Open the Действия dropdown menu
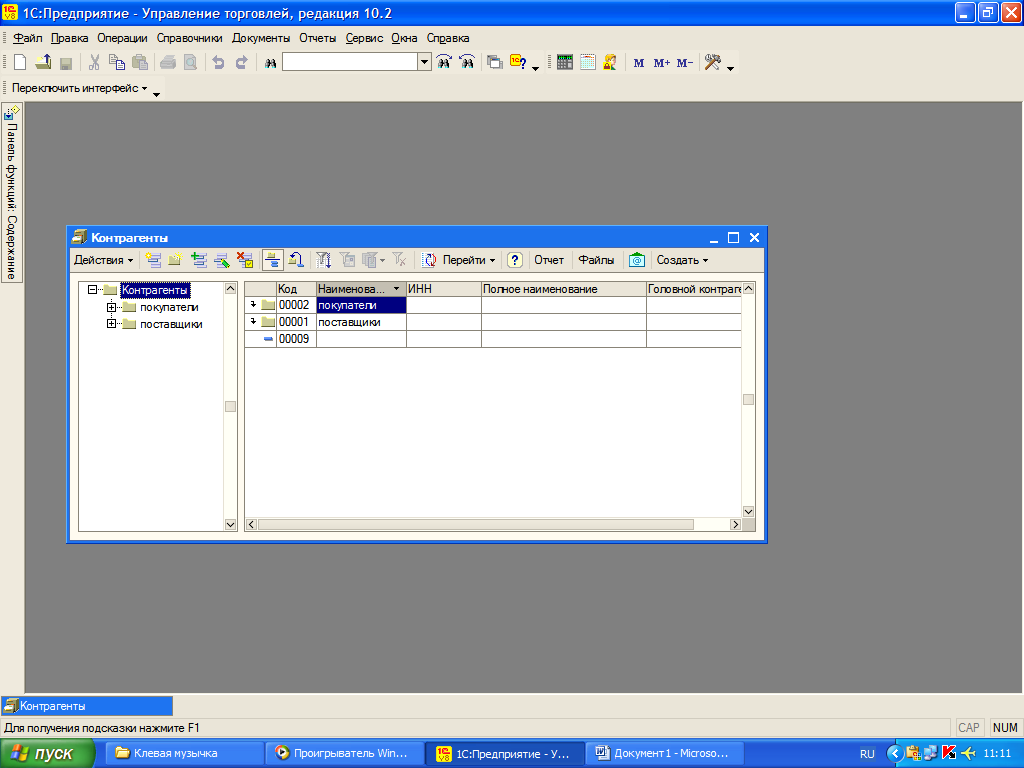Viewport: 1024px width, 768px height. coord(103,260)
